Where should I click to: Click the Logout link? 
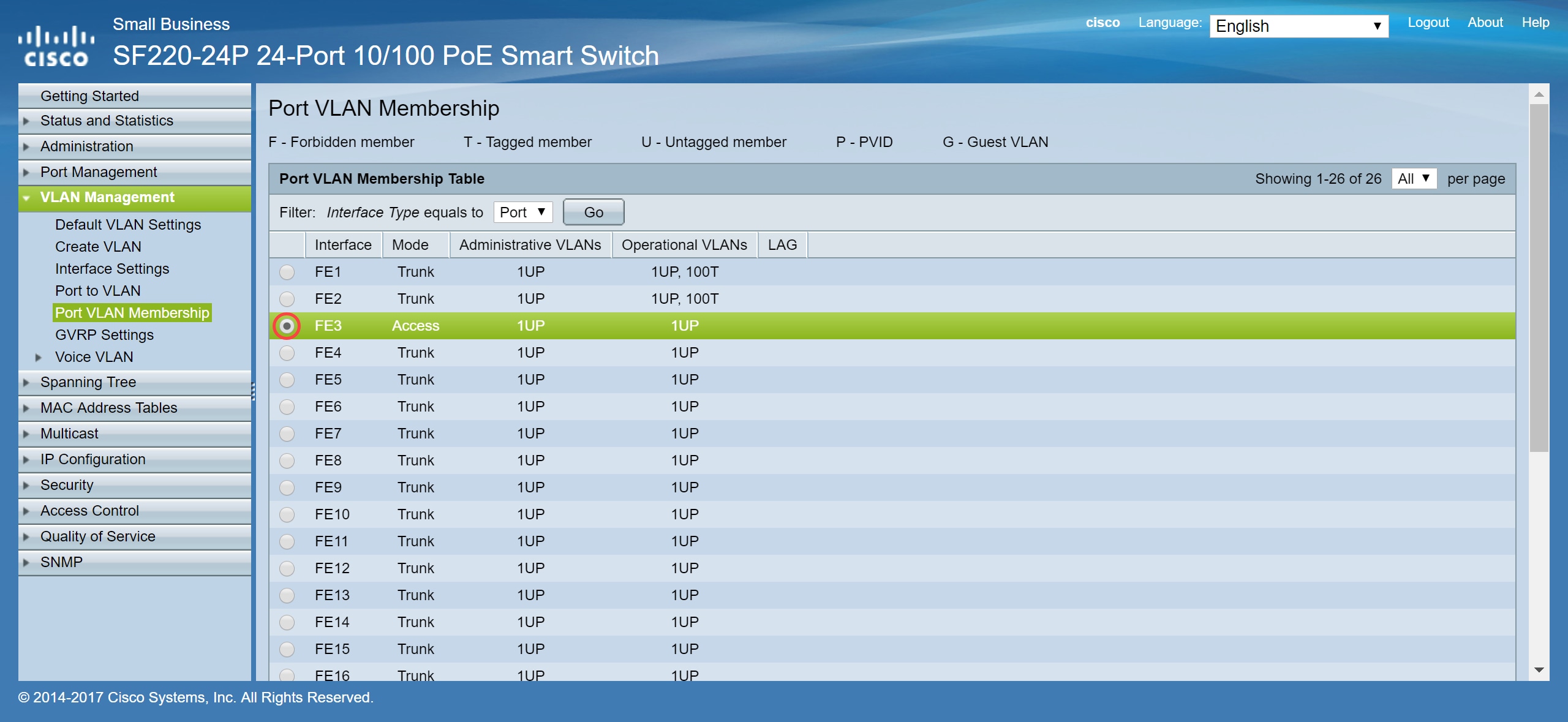coord(1428,23)
